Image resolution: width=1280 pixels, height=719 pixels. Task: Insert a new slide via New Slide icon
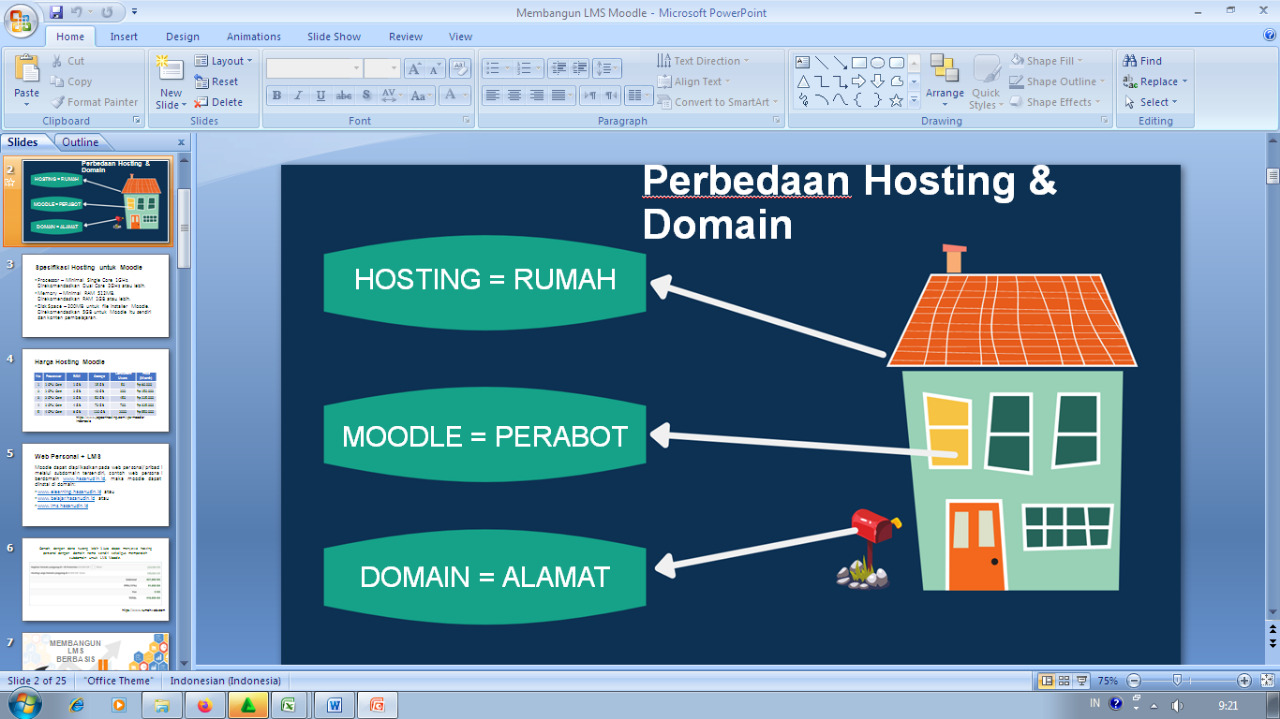pos(169,76)
